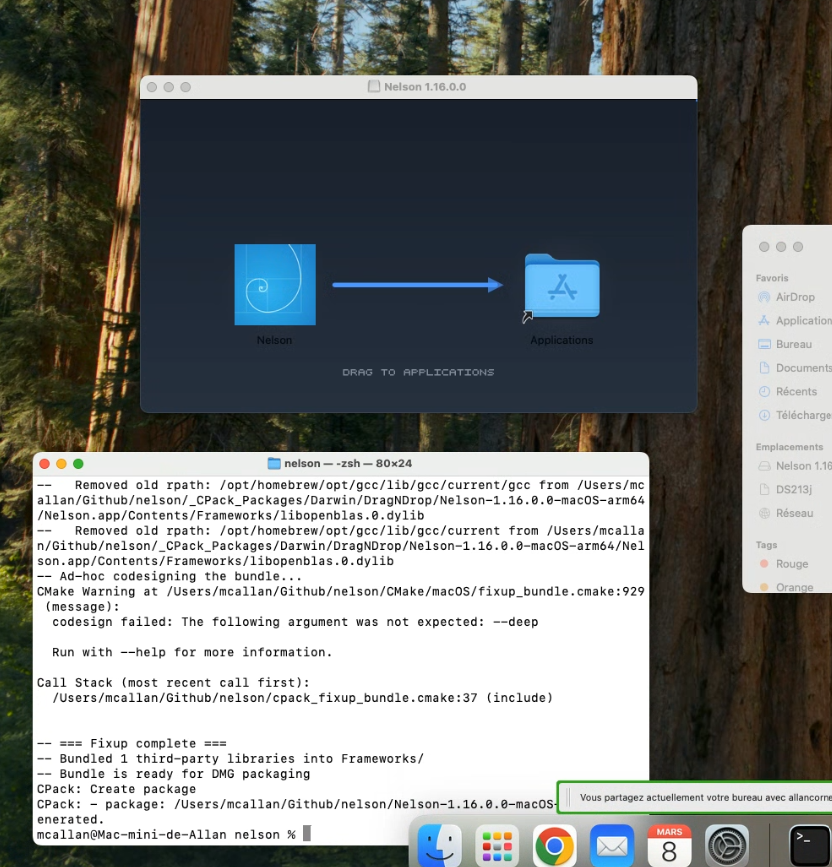Click the red tag color dot
832x867 pixels.
click(x=764, y=564)
